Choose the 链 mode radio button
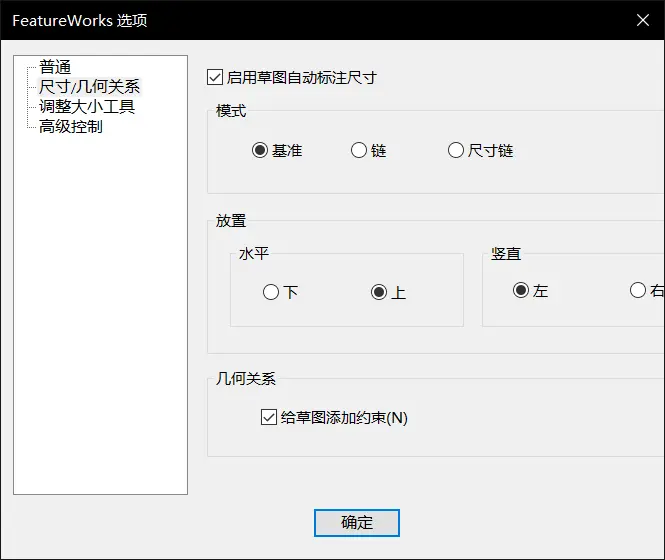This screenshot has width=665, height=560. click(359, 151)
